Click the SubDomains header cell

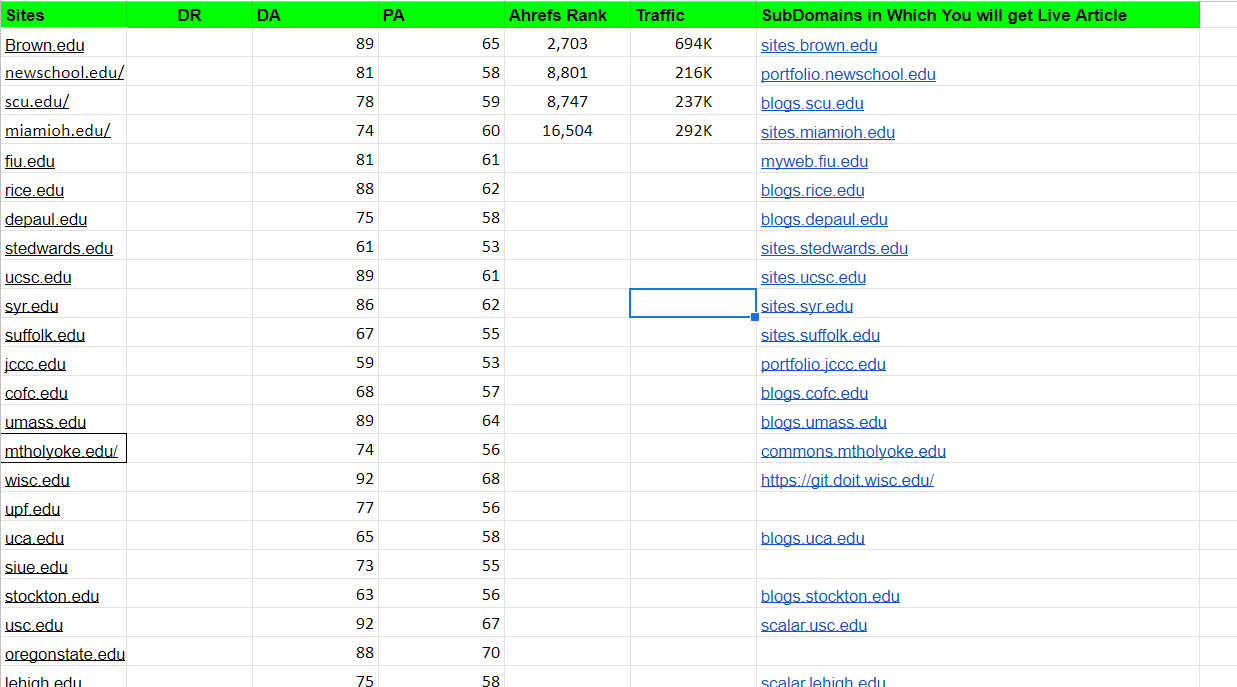point(978,15)
